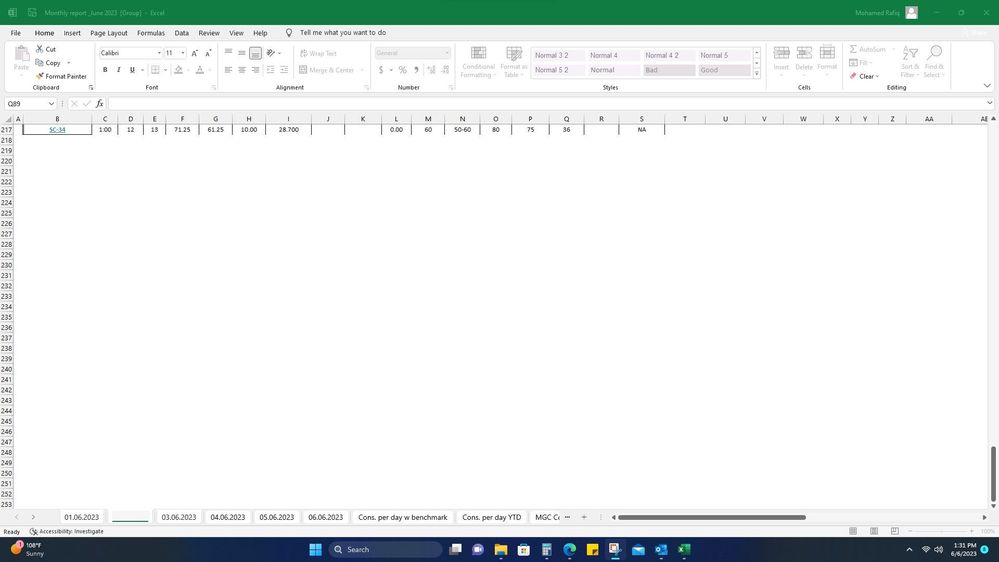Click the Increase Indent icon
This screenshot has height=562, width=999.
pos(284,69)
